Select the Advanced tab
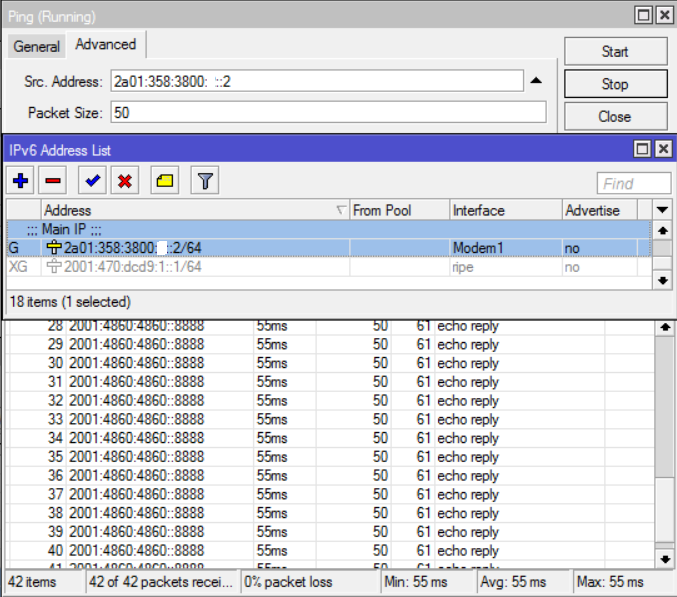Screen dimensions: 677x597 [106, 45]
